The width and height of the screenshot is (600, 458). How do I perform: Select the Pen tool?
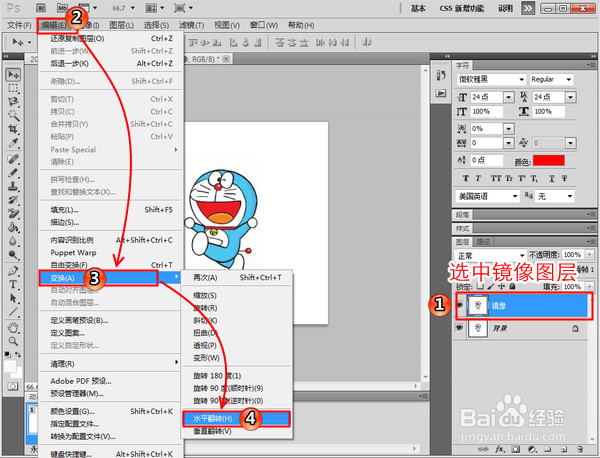pyautogui.click(x=13, y=271)
